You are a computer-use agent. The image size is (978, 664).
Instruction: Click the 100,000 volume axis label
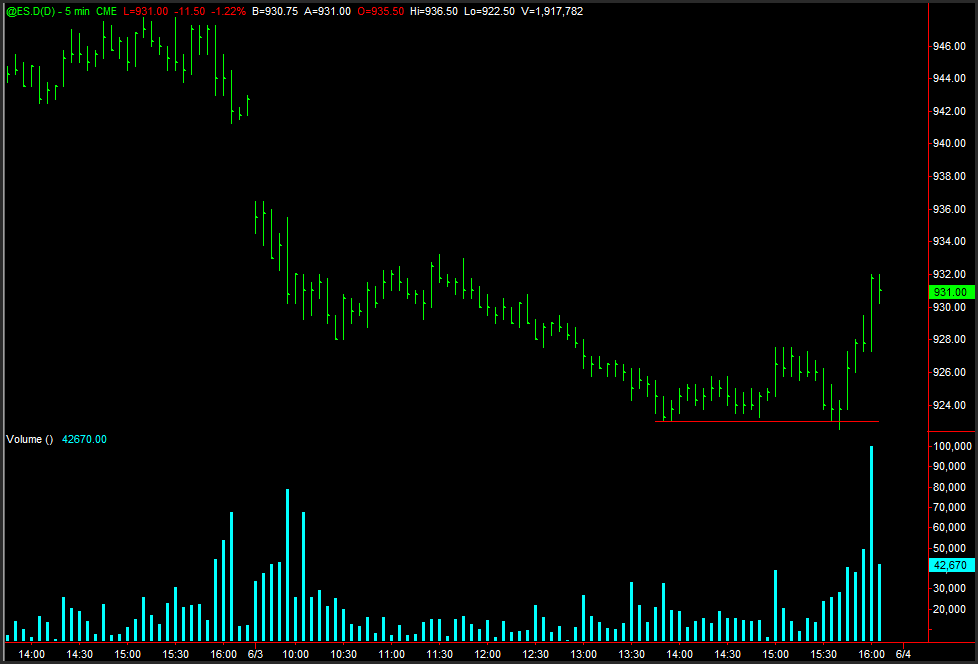[x=952, y=446]
